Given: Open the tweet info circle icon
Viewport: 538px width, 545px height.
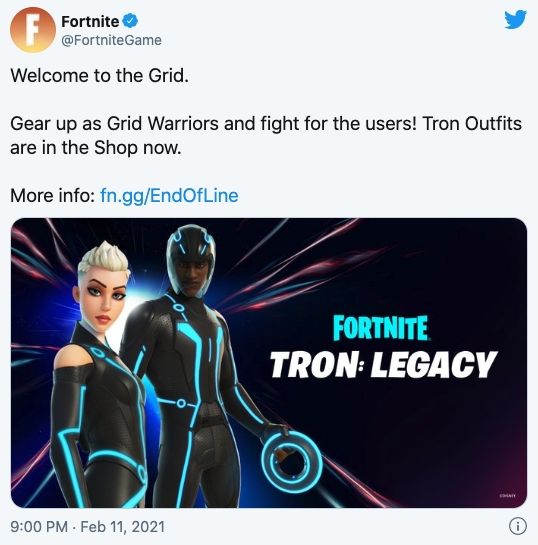Looking at the screenshot, I should (518, 526).
